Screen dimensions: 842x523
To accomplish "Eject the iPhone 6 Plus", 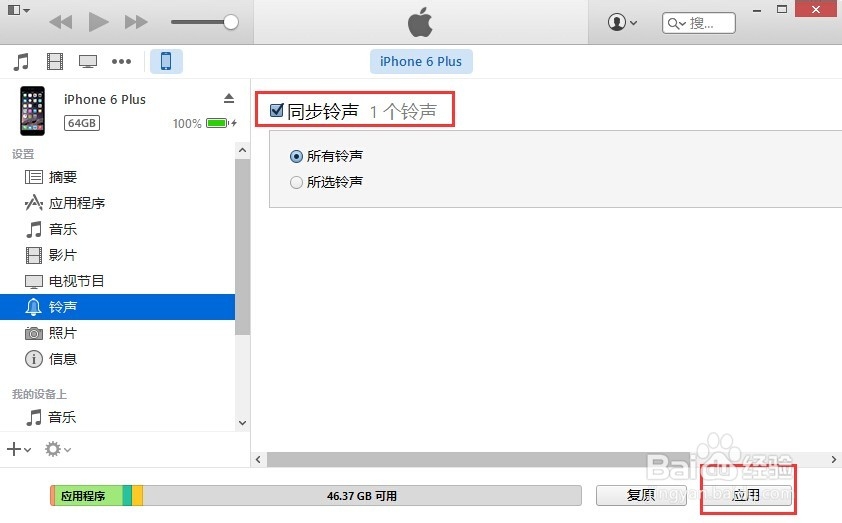I will pyautogui.click(x=229, y=98).
